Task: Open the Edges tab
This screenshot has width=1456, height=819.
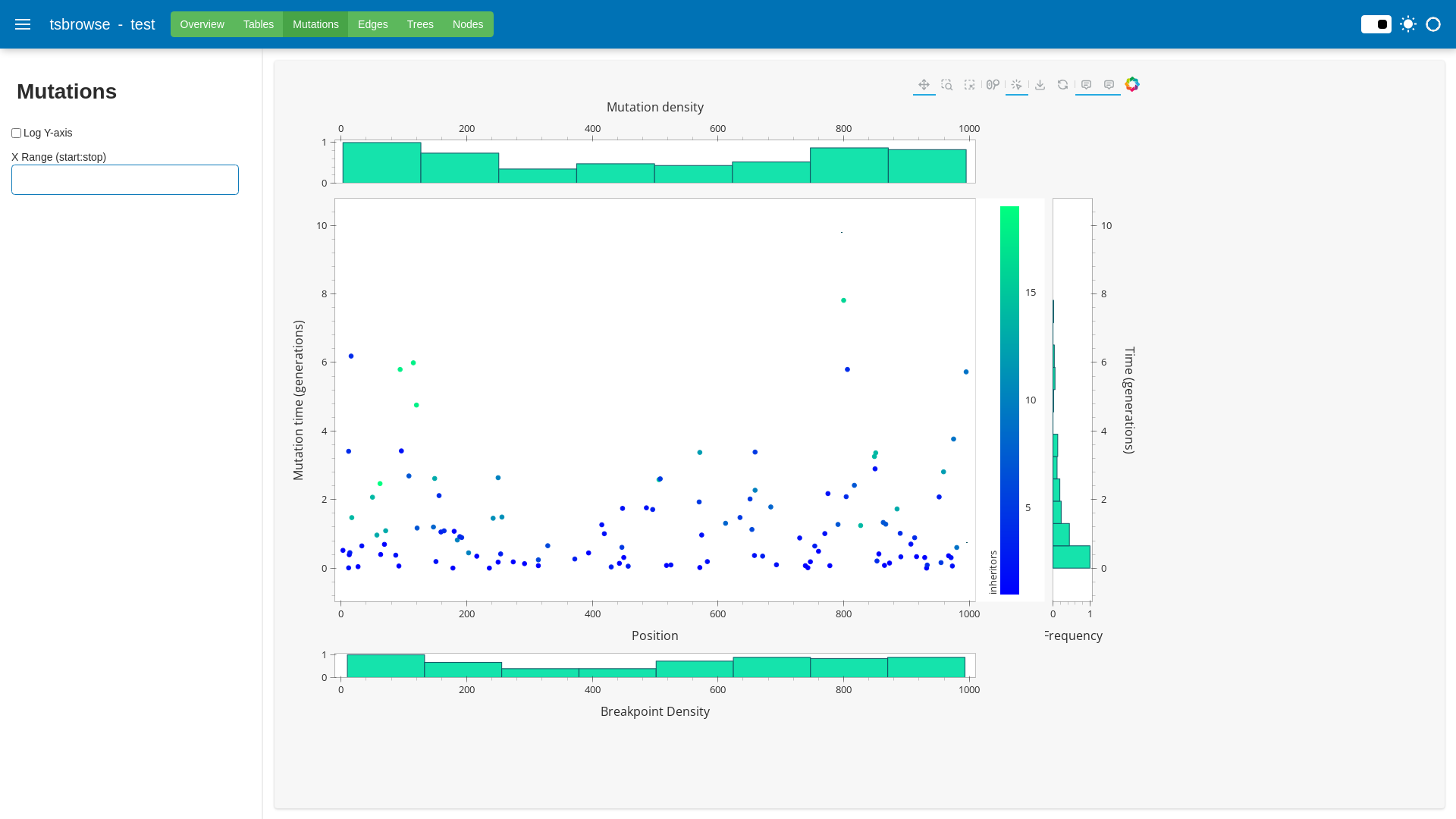Action: [372, 24]
